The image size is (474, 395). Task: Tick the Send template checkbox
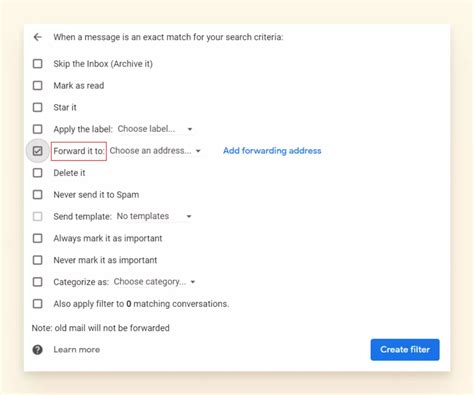(x=38, y=216)
